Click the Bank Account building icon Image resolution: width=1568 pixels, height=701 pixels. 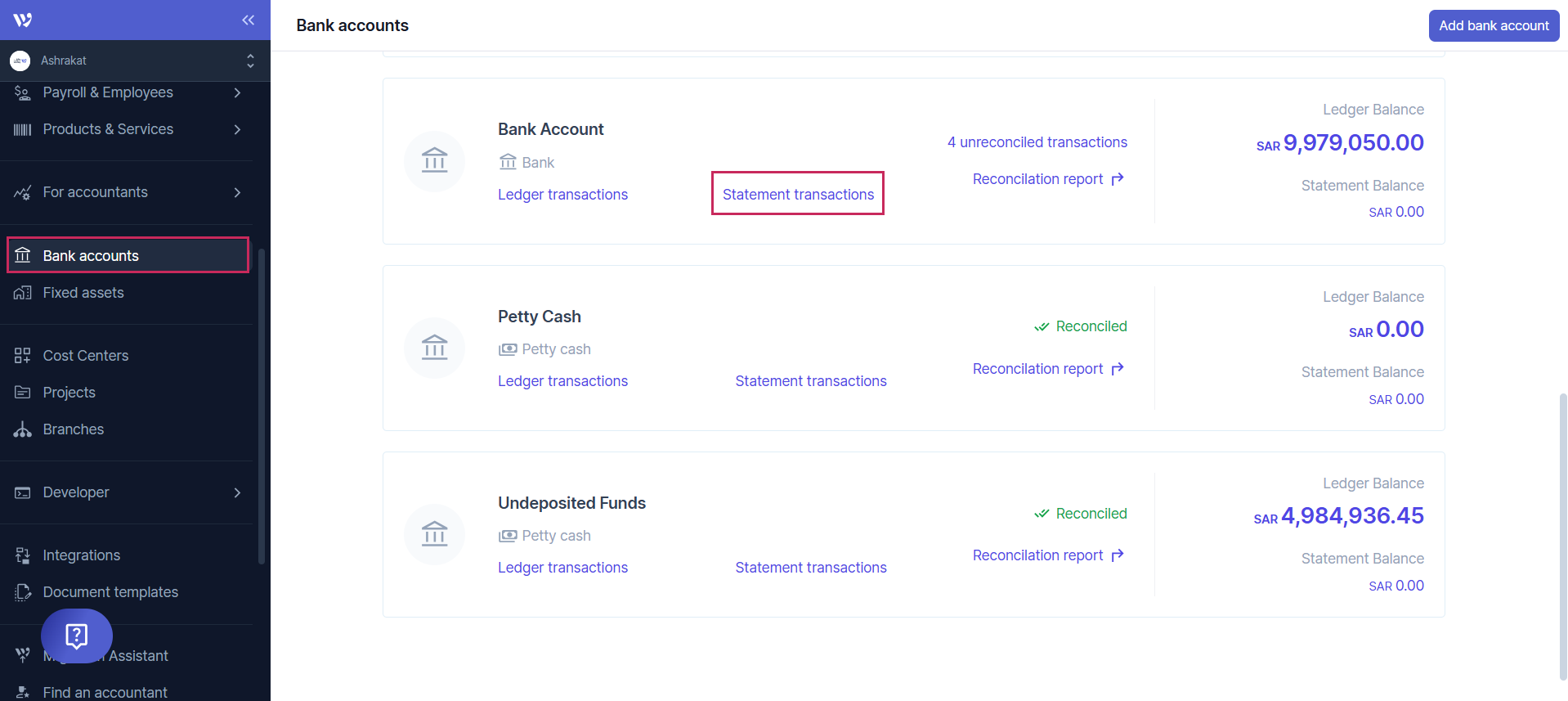tap(434, 161)
